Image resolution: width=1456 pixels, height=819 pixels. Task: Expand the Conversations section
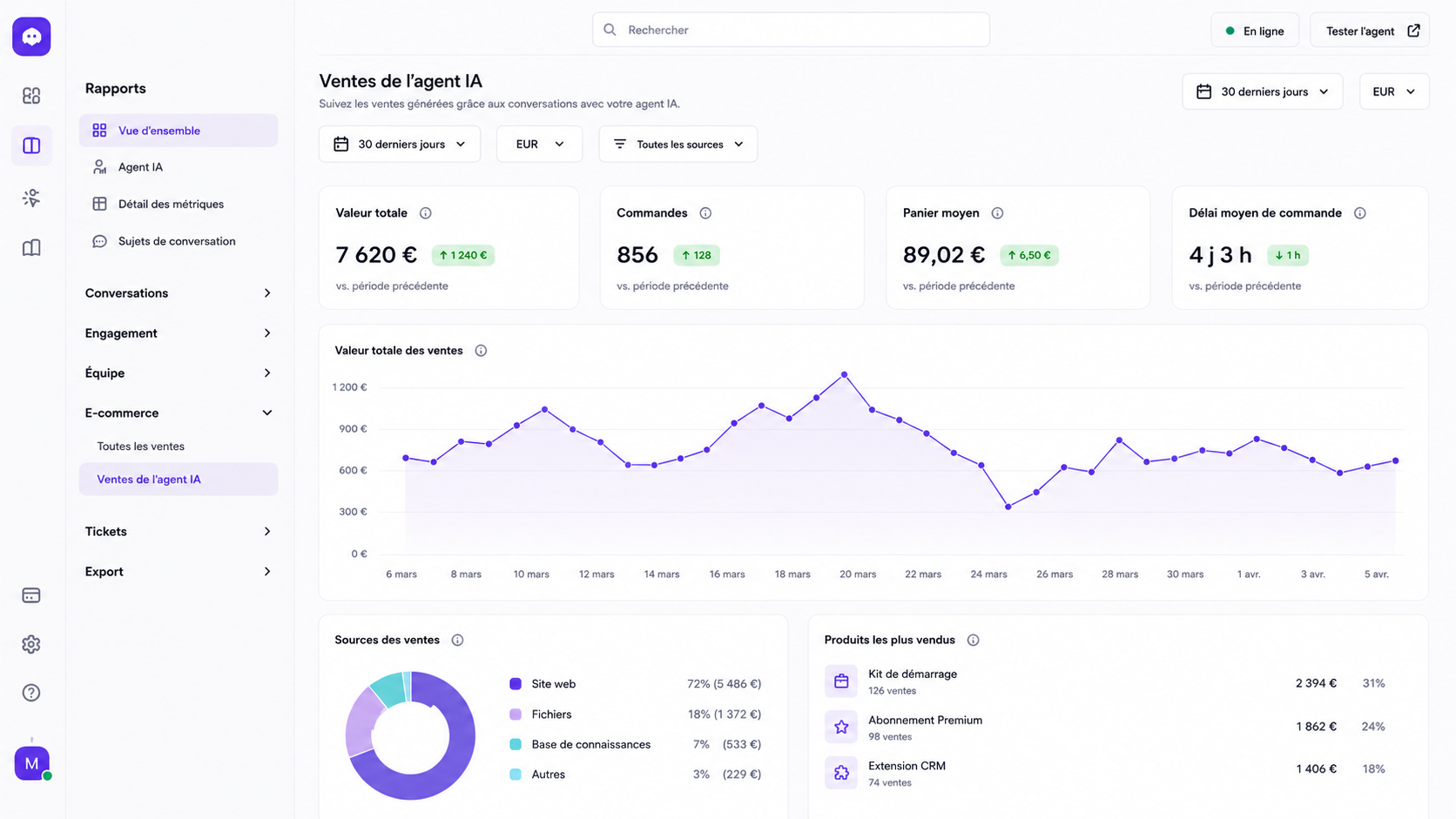pyautogui.click(x=179, y=293)
